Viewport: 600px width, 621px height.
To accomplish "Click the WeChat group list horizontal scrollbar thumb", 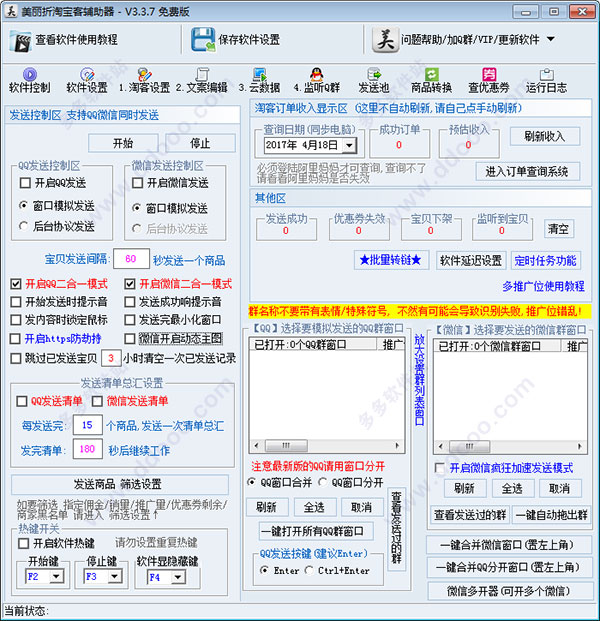I will tap(469, 446).
